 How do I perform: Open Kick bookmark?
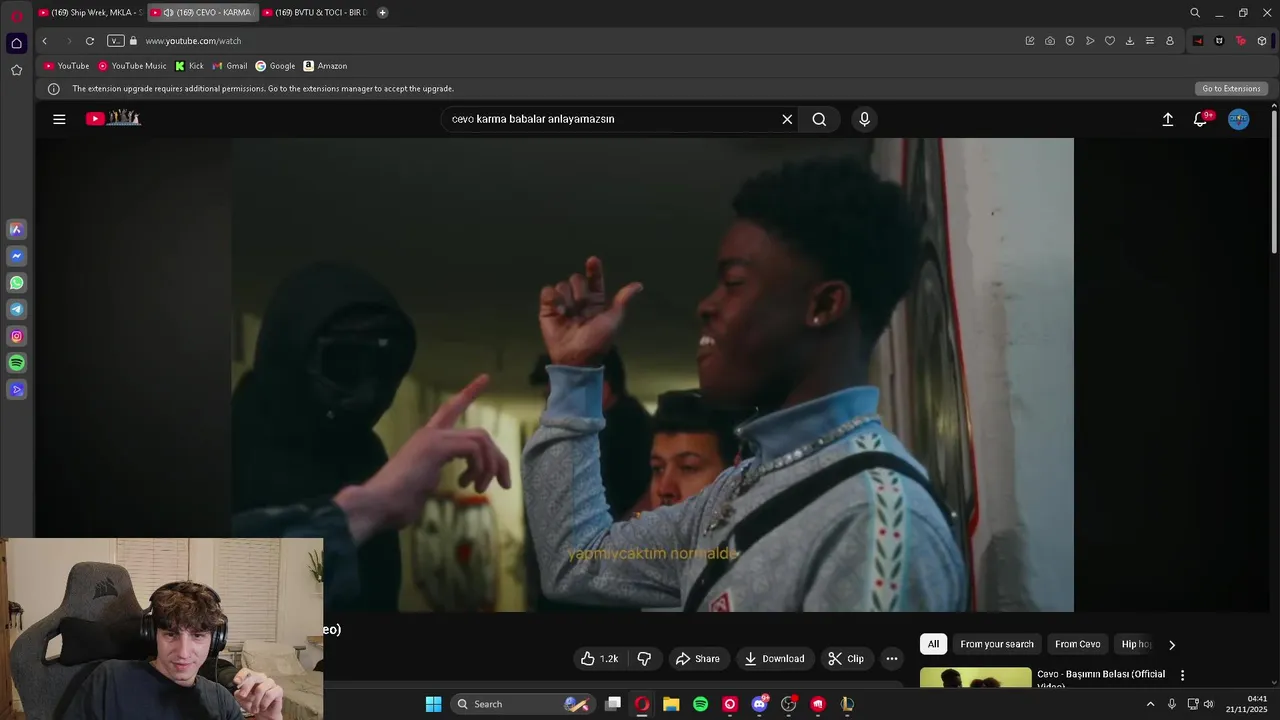point(189,66)
